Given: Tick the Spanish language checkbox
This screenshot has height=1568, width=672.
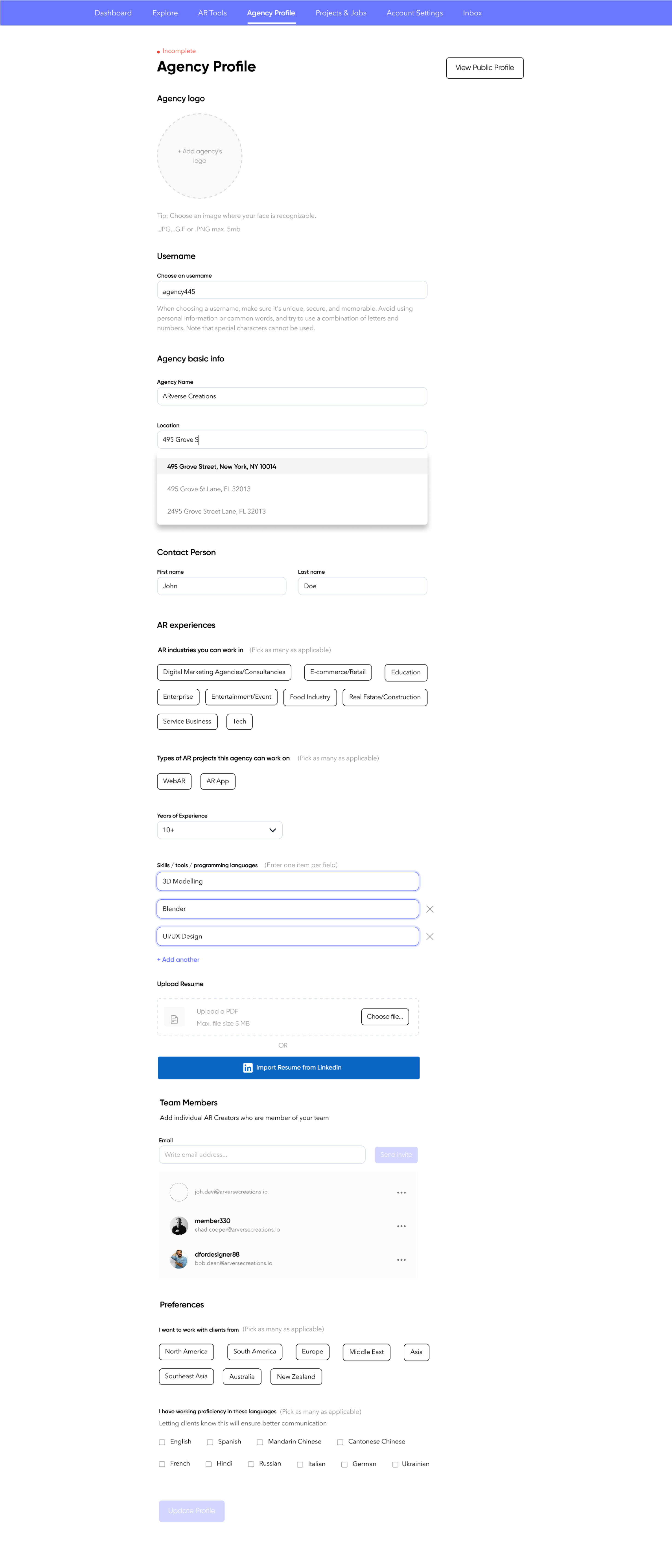Looking at the screenshot, I should click(210, 1442).
